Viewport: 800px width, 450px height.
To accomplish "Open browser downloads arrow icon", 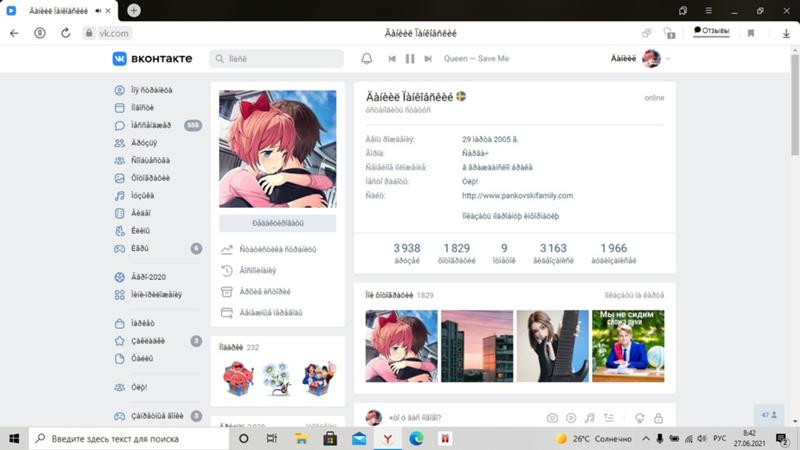I will click(x=786, y=33).
